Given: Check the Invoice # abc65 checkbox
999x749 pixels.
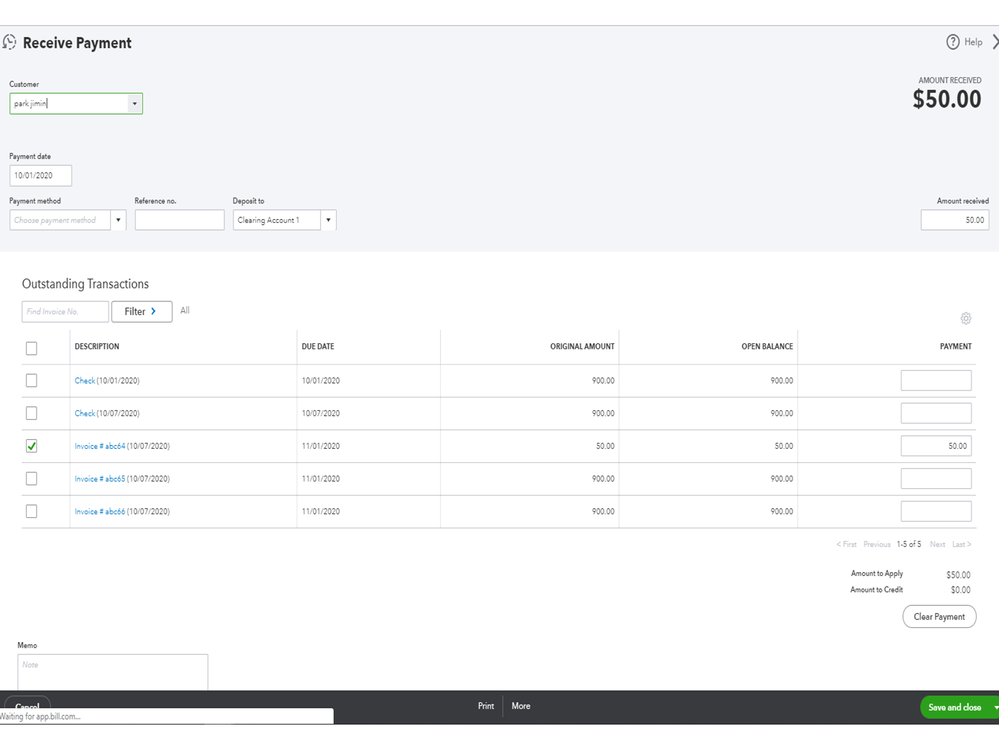Looking at the screenshot, I should tap(31, 478).
